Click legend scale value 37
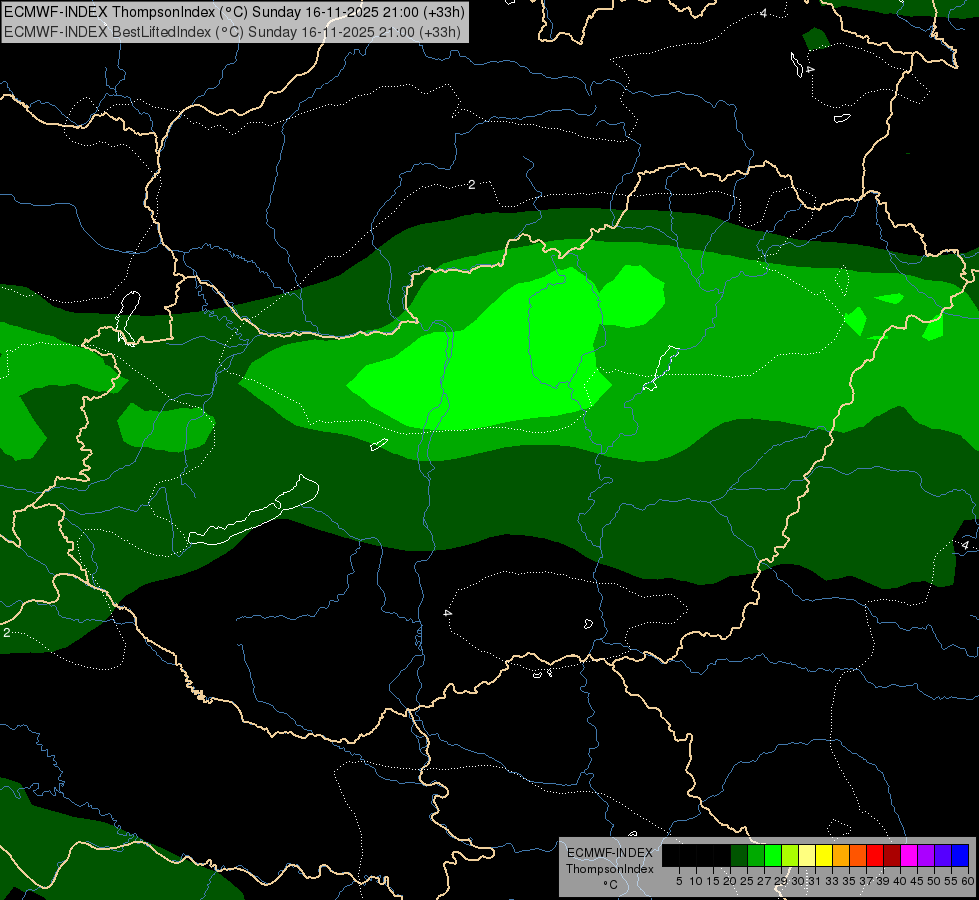Viewport: 979px width, 900px height. pos(865,881)
